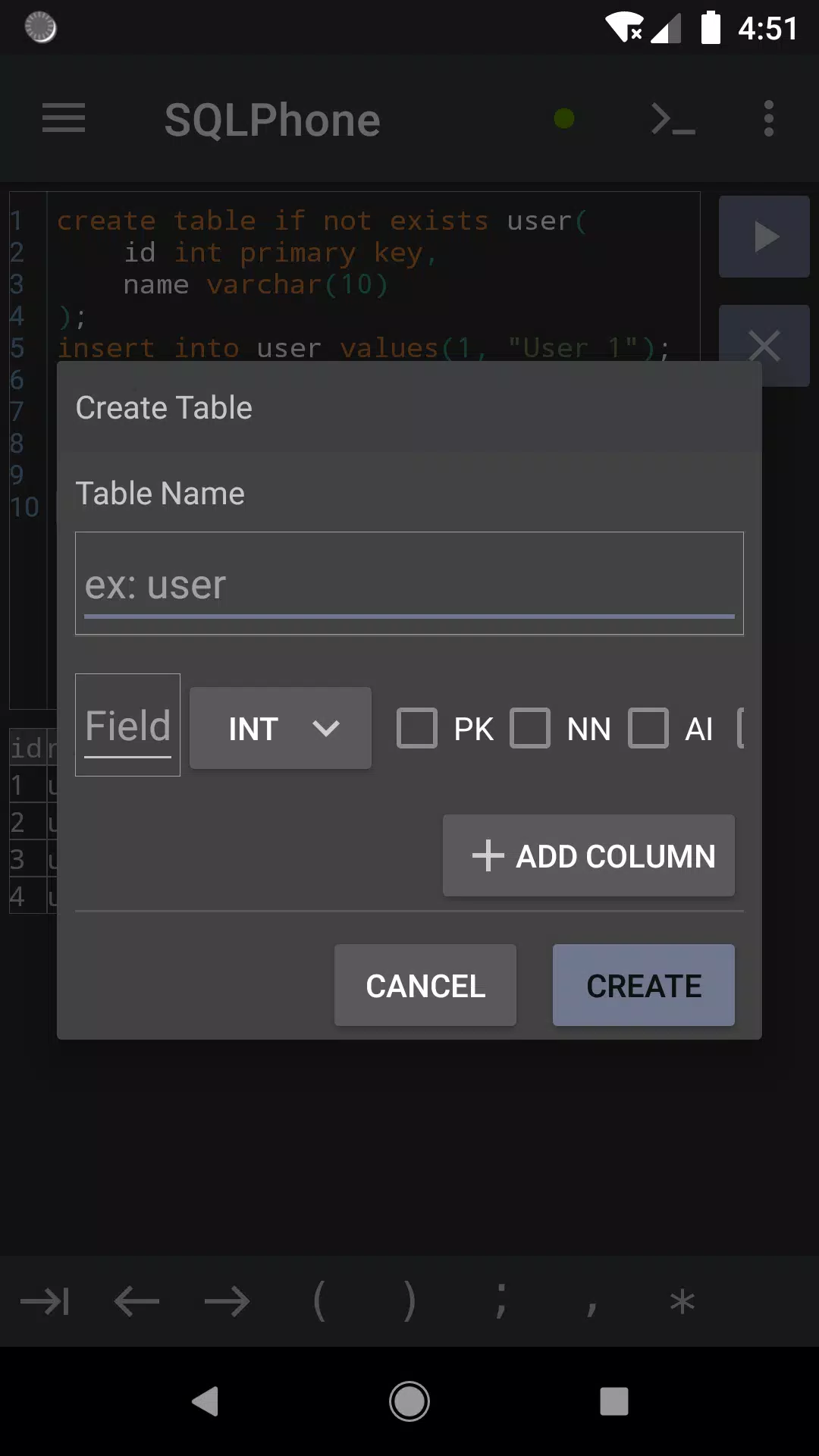Click the 'name varchar(10)' code line
The width and height of the screenshot is (819, 1456).
(x=256, y=284)
